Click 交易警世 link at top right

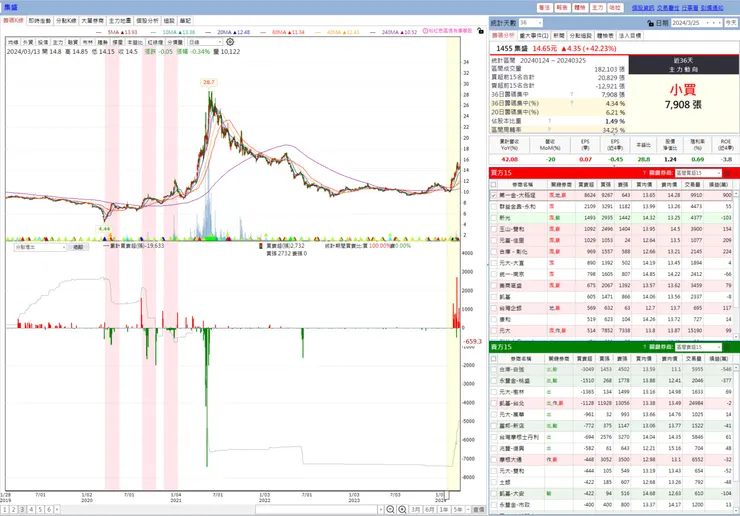click(667, 8)
